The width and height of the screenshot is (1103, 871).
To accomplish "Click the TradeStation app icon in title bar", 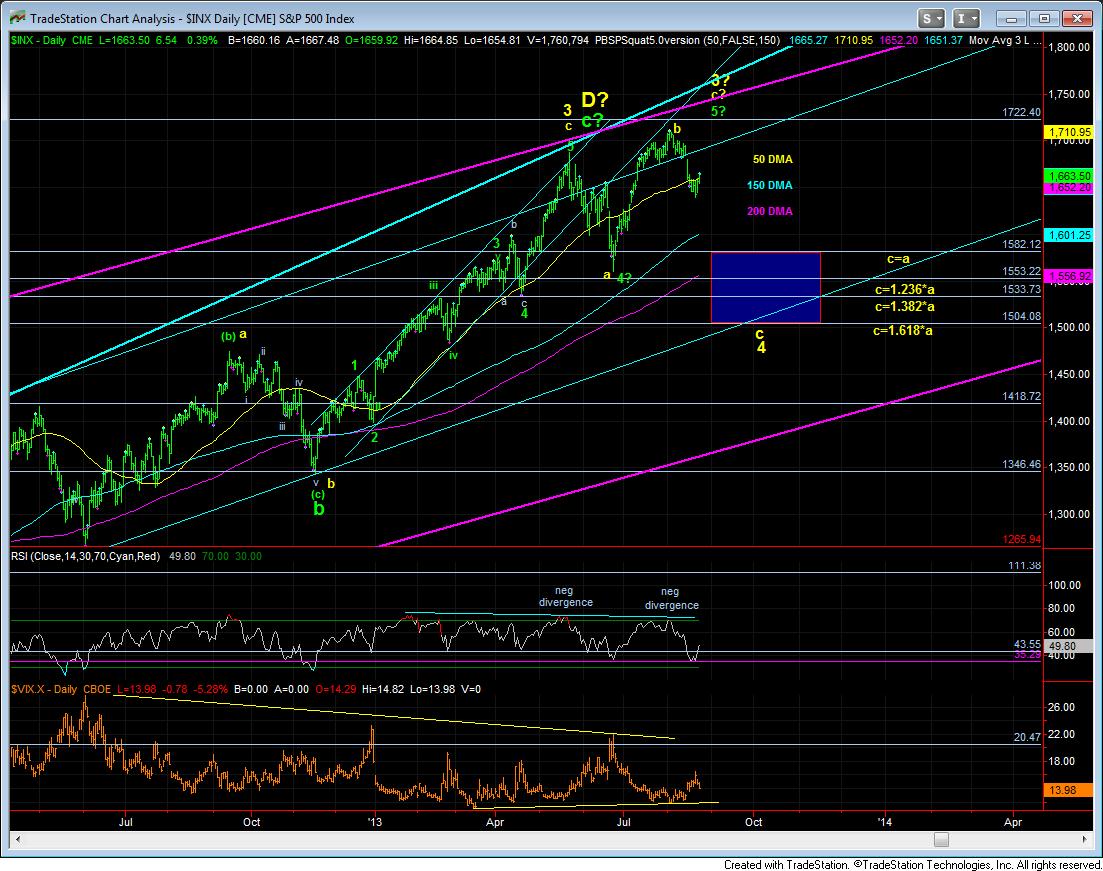I will pyautogui.click(x=18, y=18).
